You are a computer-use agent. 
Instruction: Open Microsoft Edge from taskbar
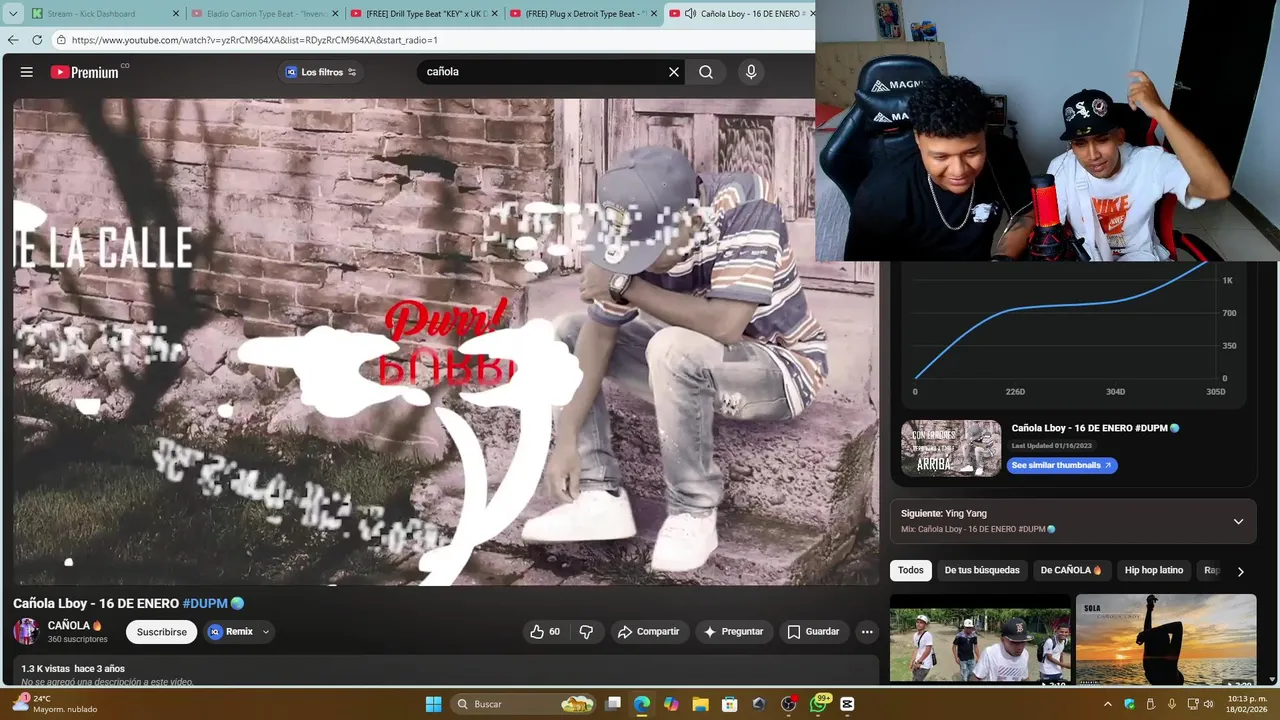pos(642,704)
